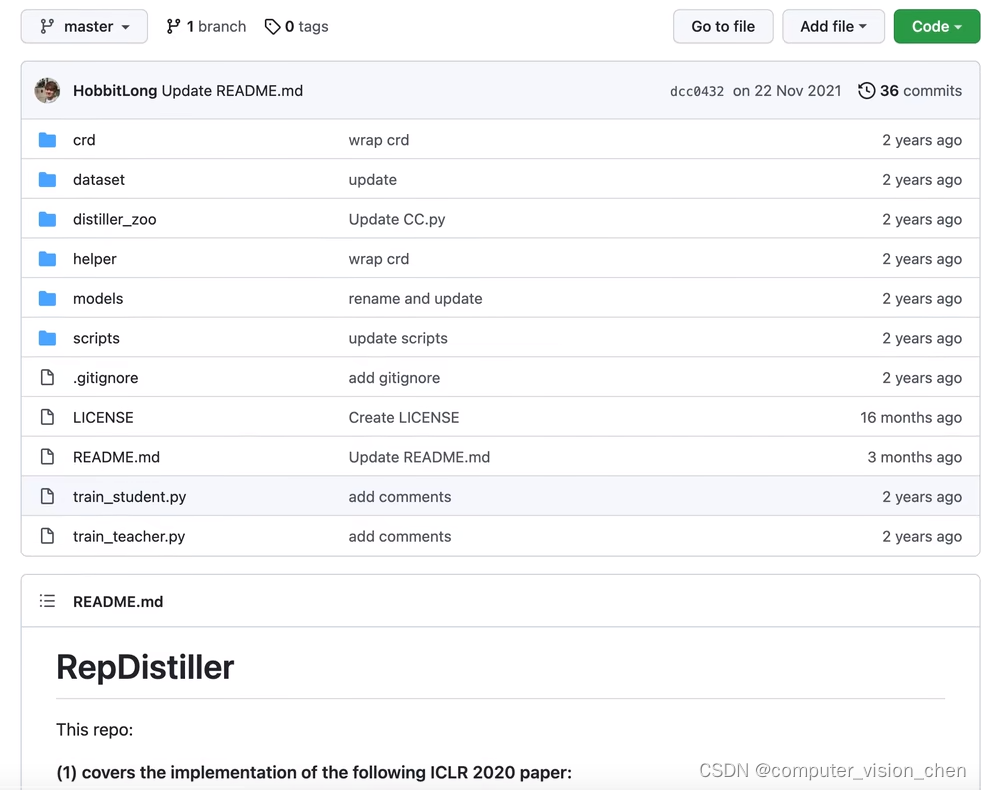Click the 3 months ago timestamp
This screenshot has height=790, width=981.
point(914,457)
